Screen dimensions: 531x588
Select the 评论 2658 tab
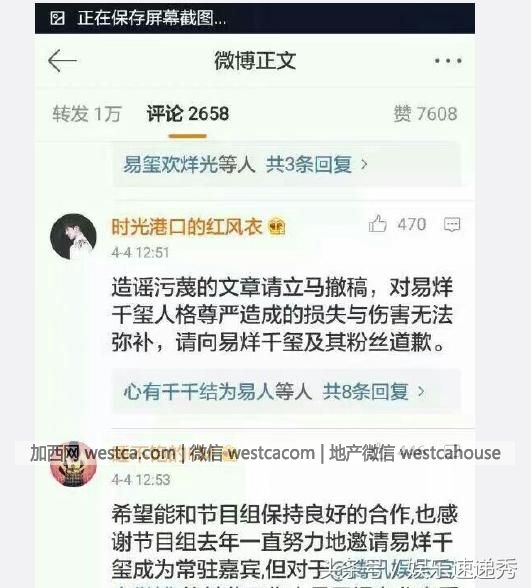[188, 114]
